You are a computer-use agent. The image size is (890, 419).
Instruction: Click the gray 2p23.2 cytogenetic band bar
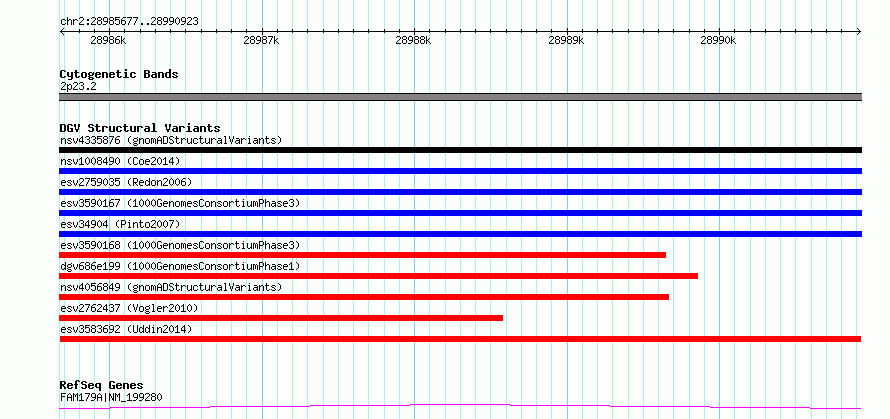click(460, 97)
